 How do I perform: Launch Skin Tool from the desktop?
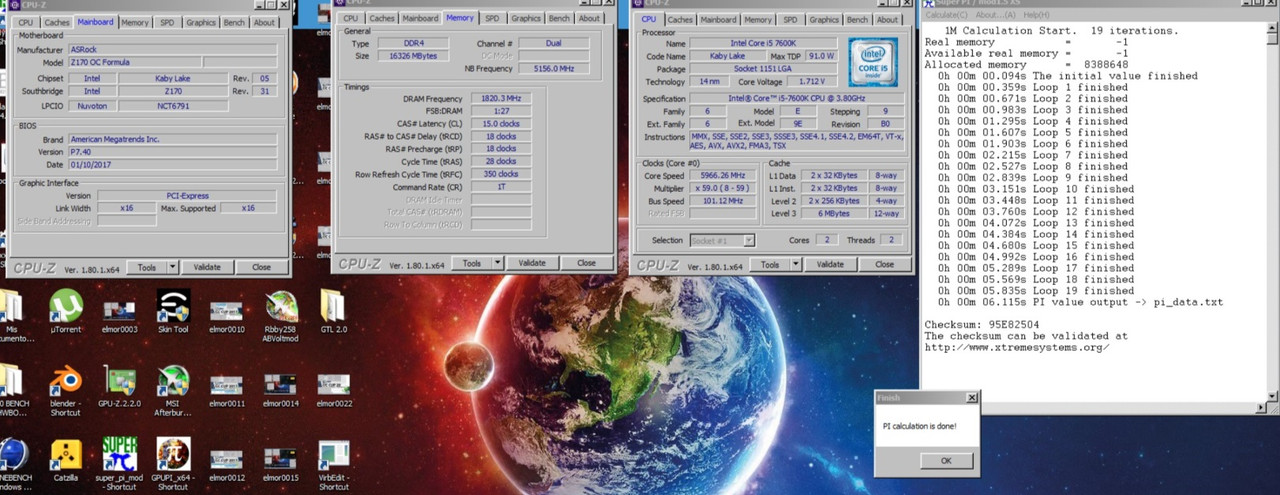click(173, 311)
